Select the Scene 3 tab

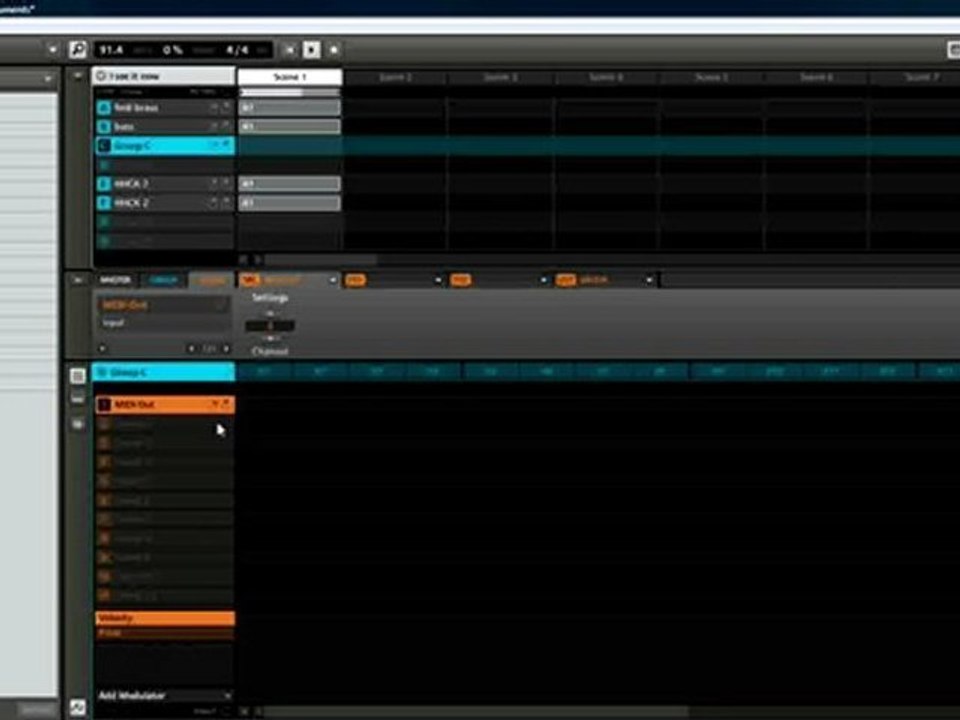pos(501,77)
